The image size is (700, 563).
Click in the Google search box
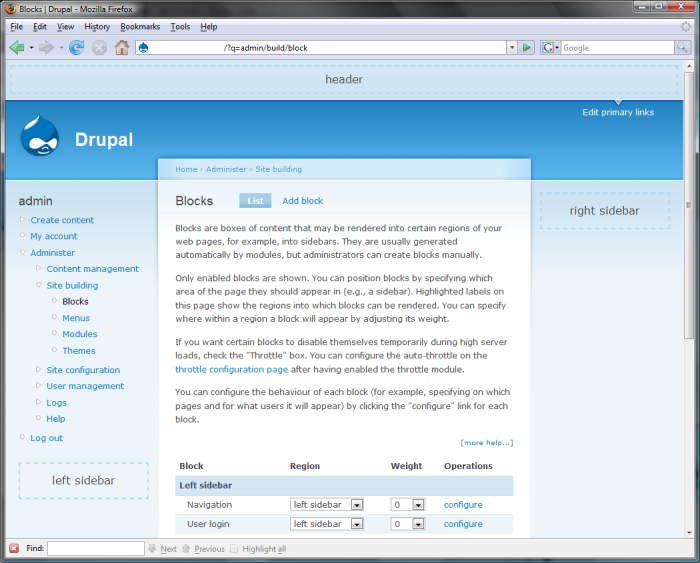(x=617, y=48)
